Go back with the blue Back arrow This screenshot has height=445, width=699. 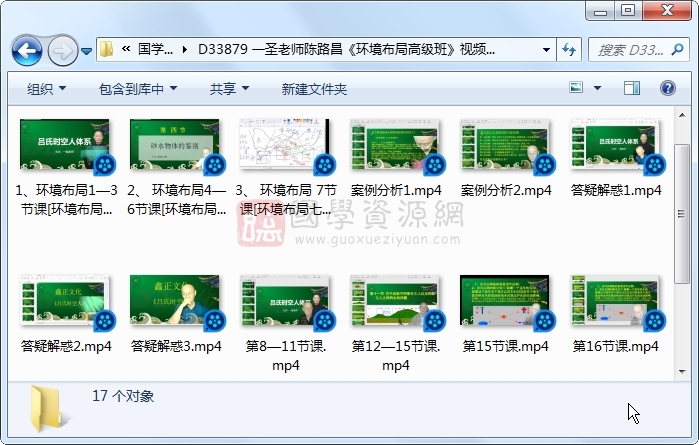27,51
